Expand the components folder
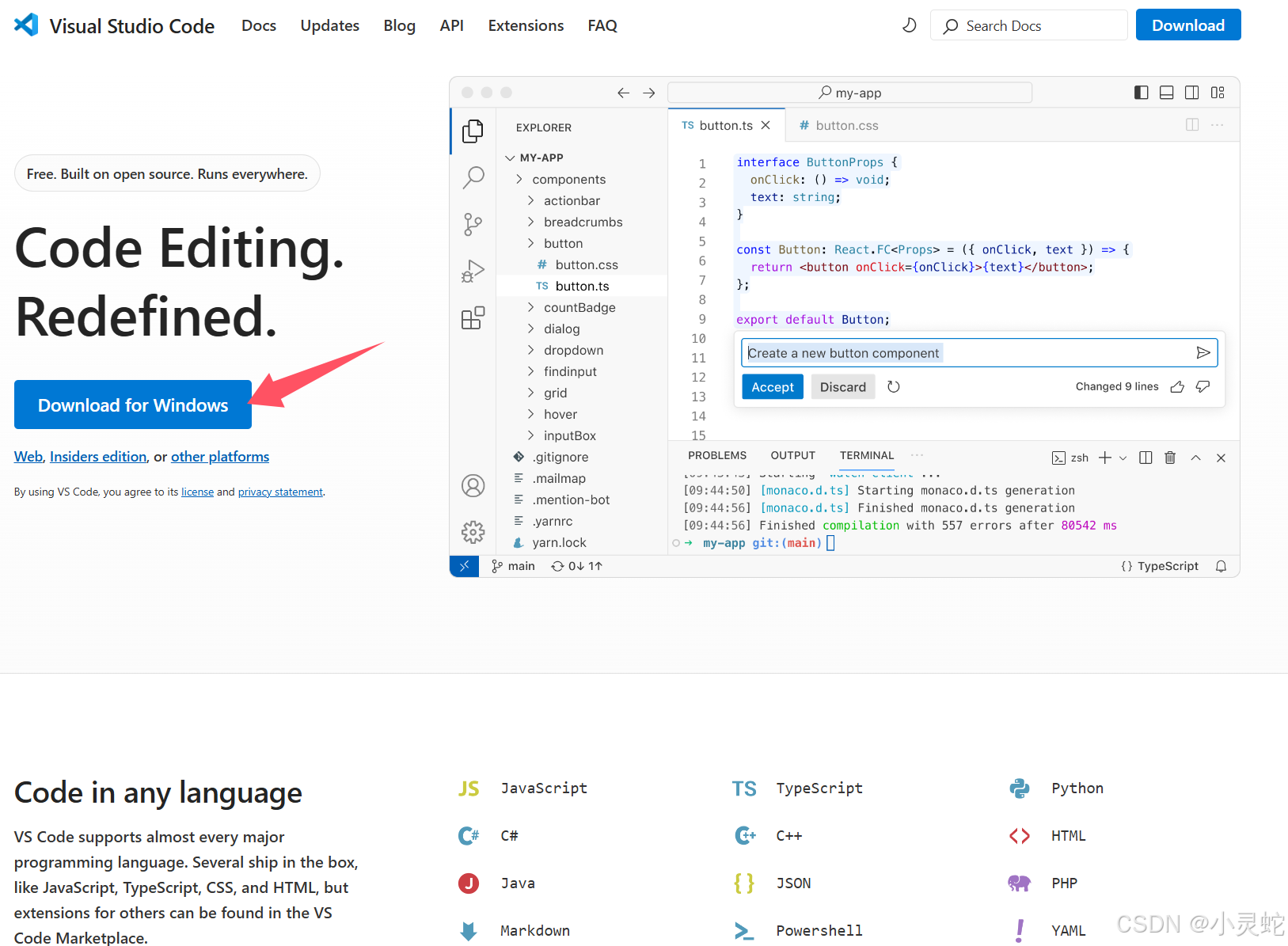The height and width of the screenshot is (946, 1288). pyautogui.click(x=519, y=179)
